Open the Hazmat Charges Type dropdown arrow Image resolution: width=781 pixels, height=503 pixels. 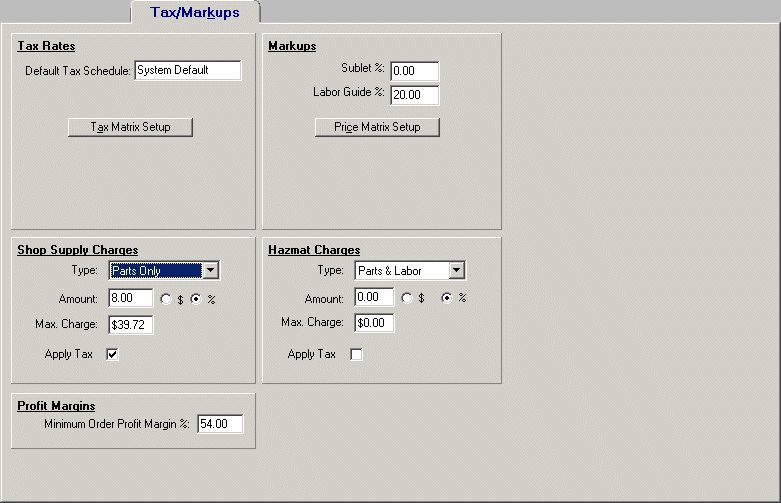point(457,271)
